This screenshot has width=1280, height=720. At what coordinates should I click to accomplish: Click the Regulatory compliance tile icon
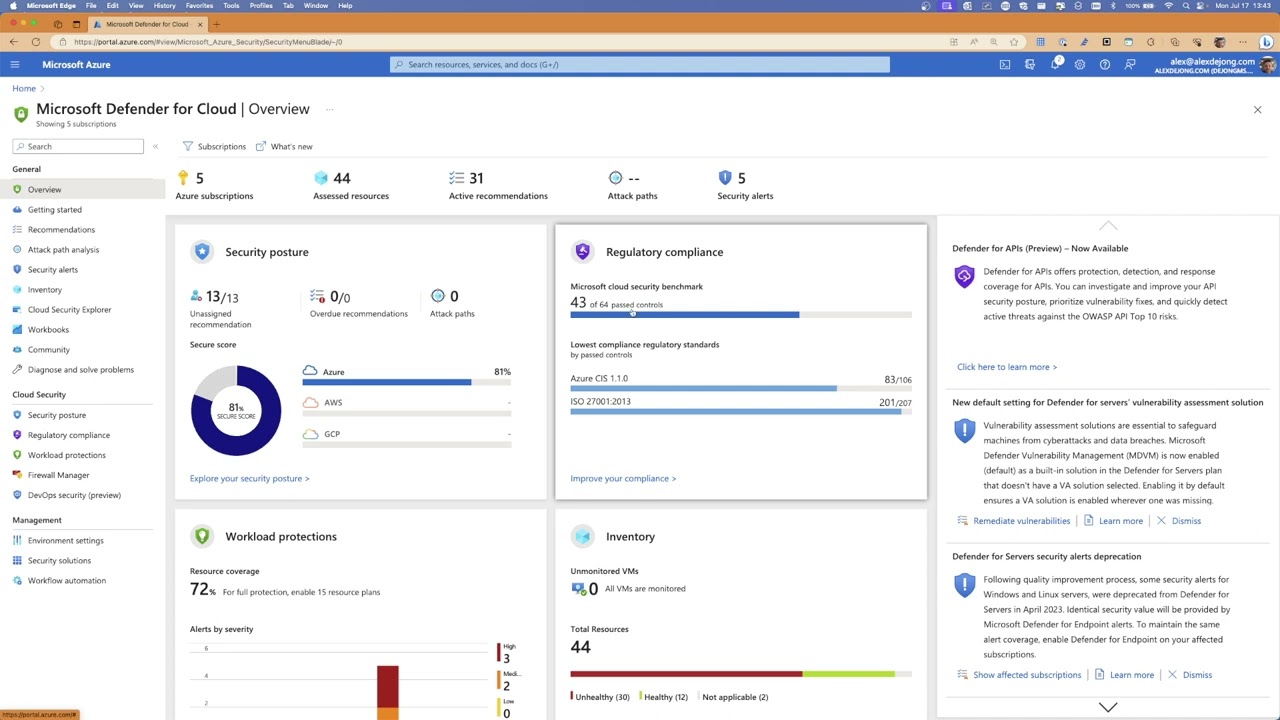pos(583,252)
